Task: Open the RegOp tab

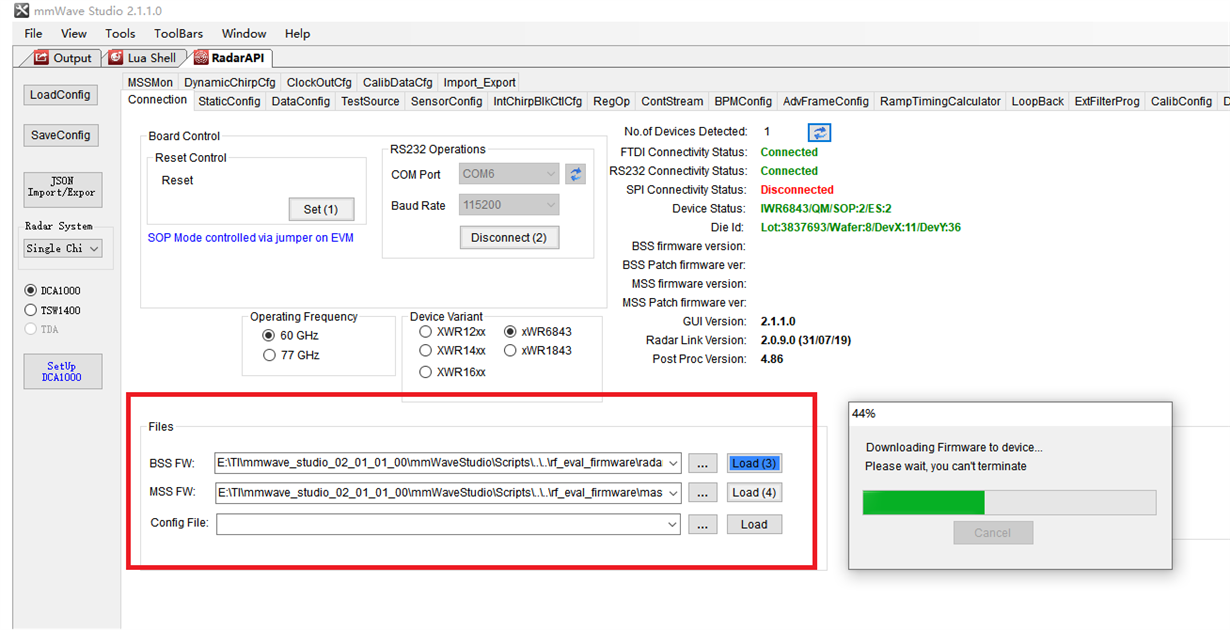Action: [x=611, y=101]
